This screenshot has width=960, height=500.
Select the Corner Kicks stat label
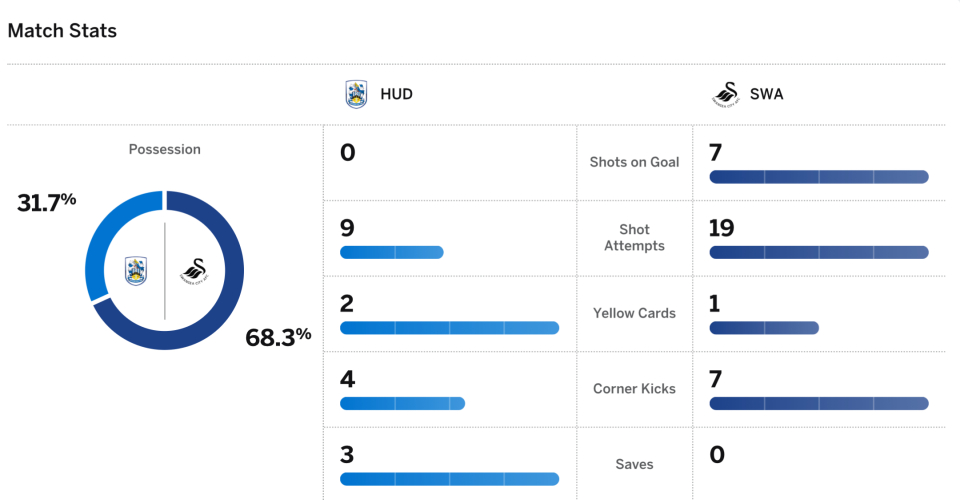tap(634, 388)
